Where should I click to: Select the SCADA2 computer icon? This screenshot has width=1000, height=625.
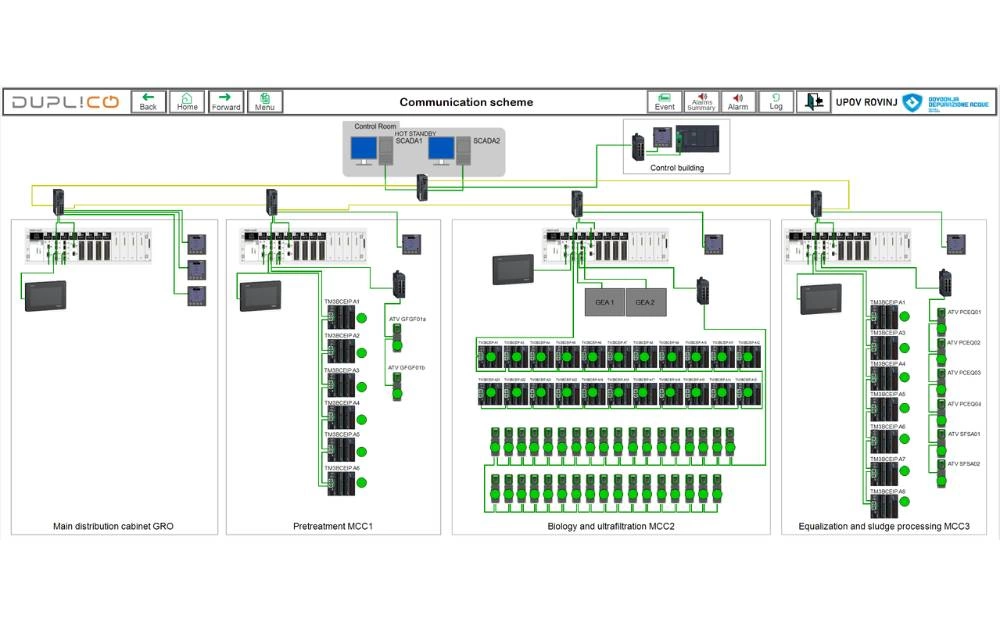(x=445, y=151)
